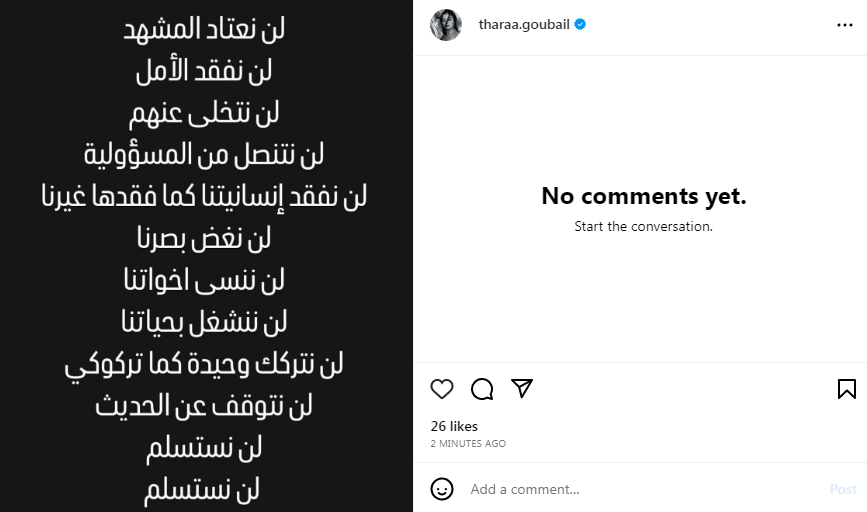
Task: Click the line لن ننسى اخواتنا
Action: [204, 279]
